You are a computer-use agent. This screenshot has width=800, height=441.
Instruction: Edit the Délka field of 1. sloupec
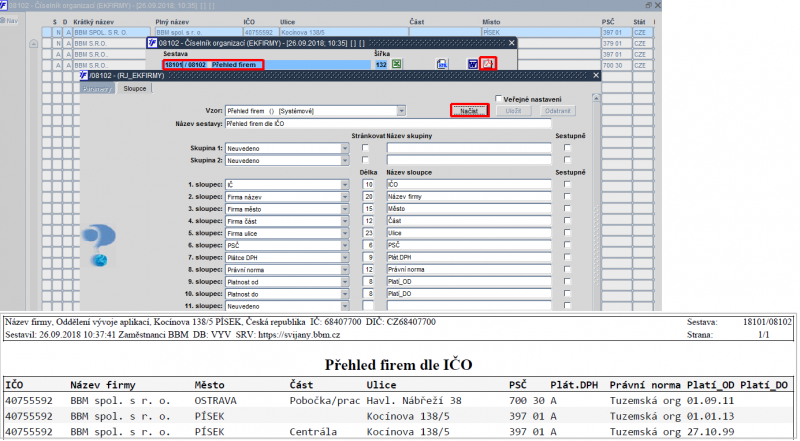(368, 184)
